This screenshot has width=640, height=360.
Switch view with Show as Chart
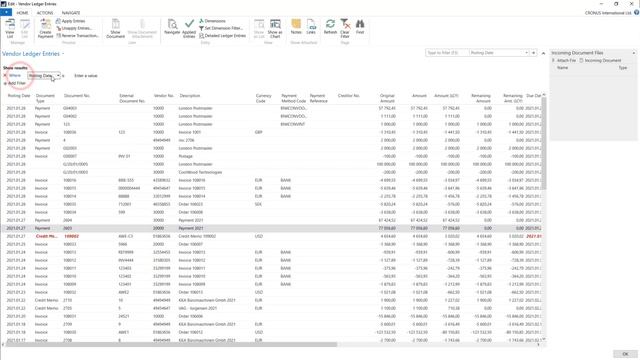(275, 28)
